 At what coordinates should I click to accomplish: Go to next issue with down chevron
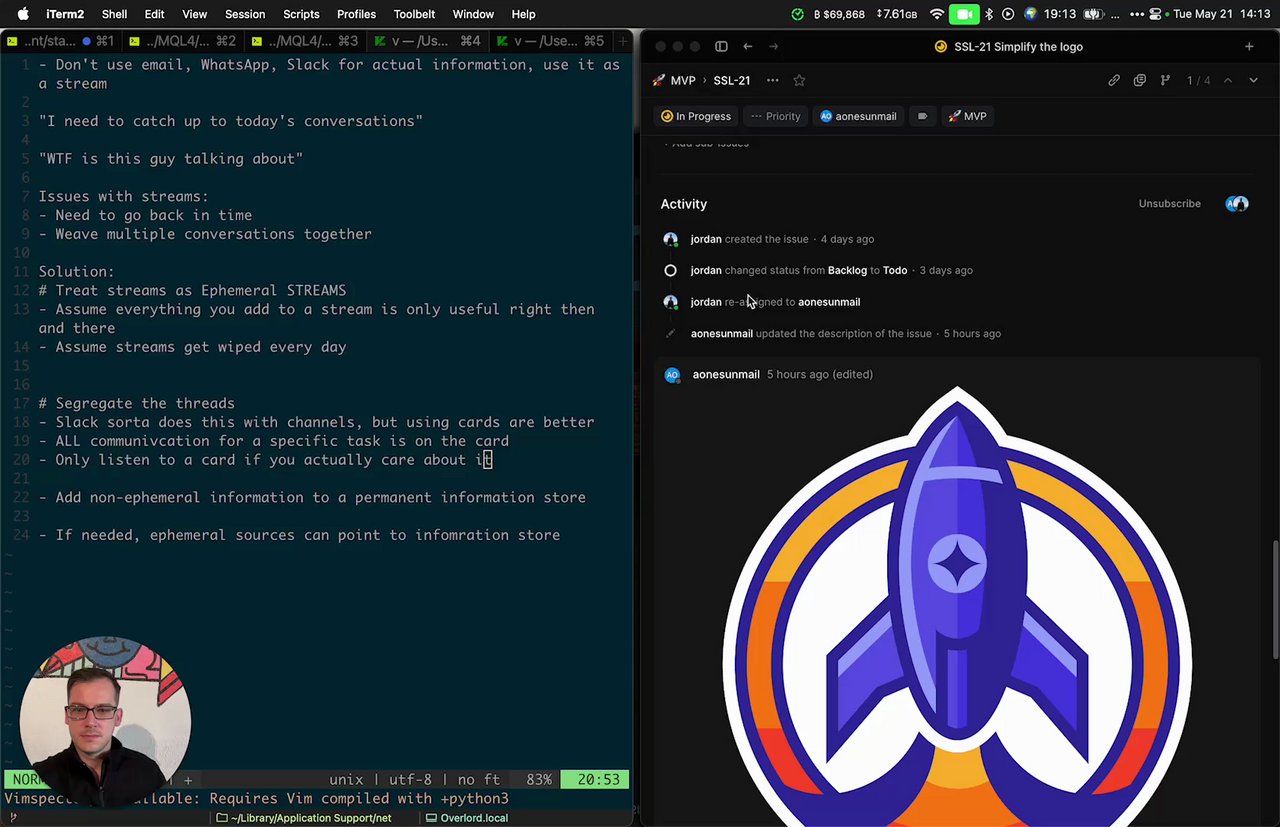[1253, 80]
